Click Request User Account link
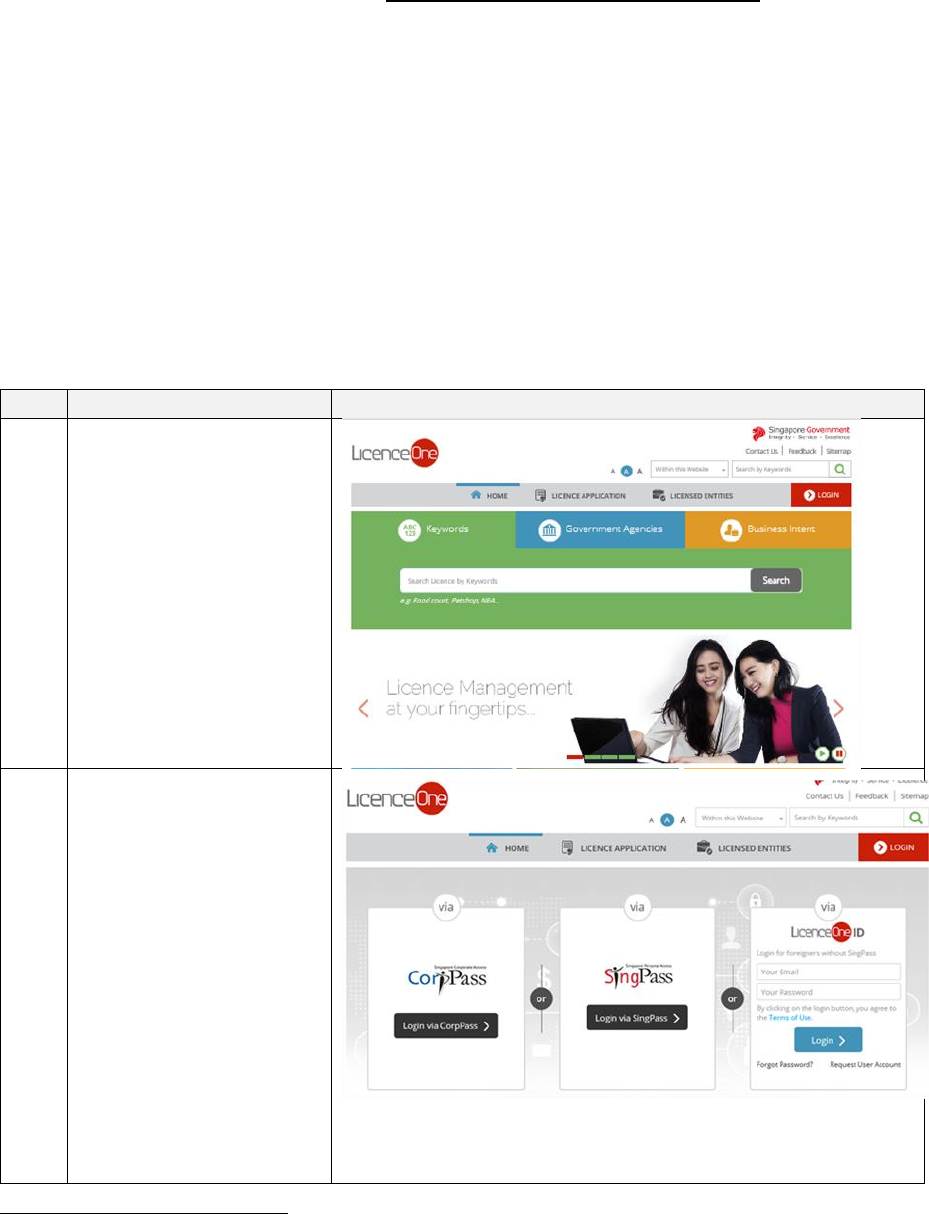This screenshot has height=1214, width=929. click(865, 1065)
